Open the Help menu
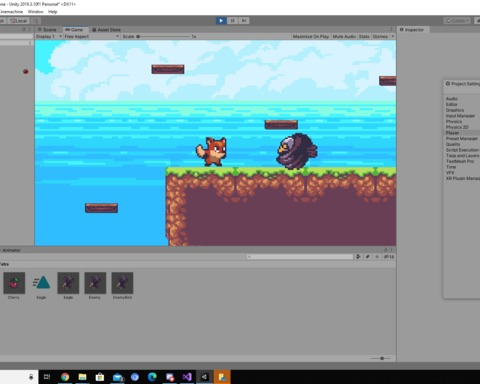Image resolution: width=480 pixels, height=384 pixels. (53, 12)
